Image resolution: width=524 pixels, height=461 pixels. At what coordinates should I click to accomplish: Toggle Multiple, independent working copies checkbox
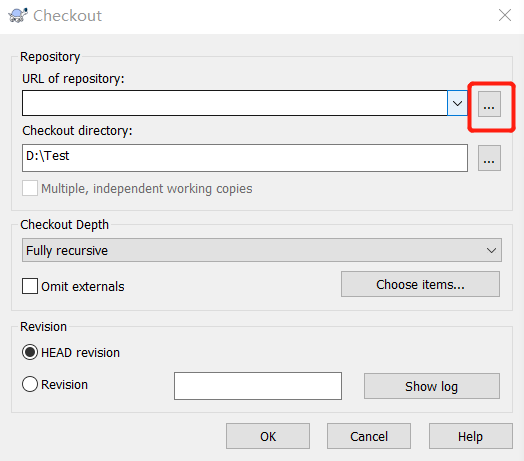pyautogui.click(x=30, y=188)
